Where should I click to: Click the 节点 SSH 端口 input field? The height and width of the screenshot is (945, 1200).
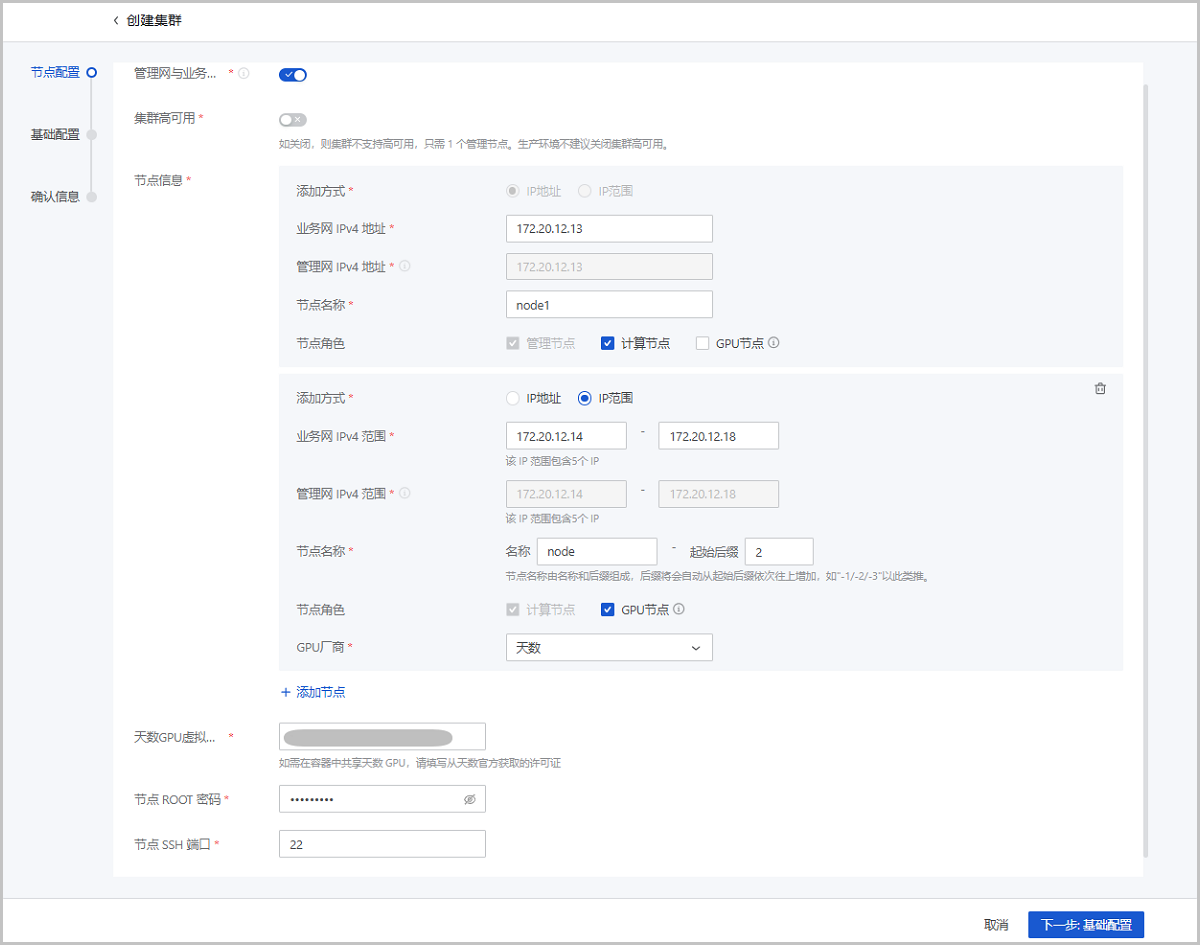(382, 844)
